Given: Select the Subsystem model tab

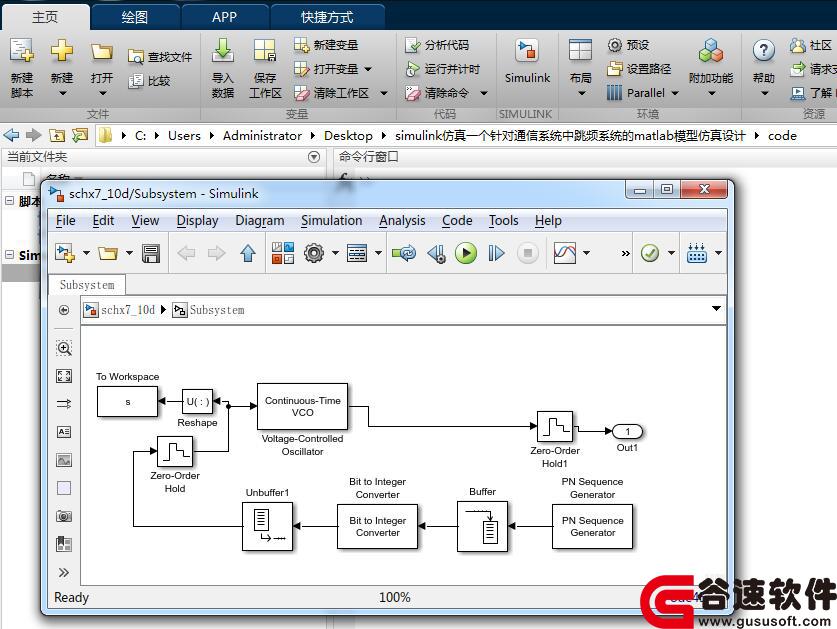Looking at the screenshot, I should tap(87, 285).
